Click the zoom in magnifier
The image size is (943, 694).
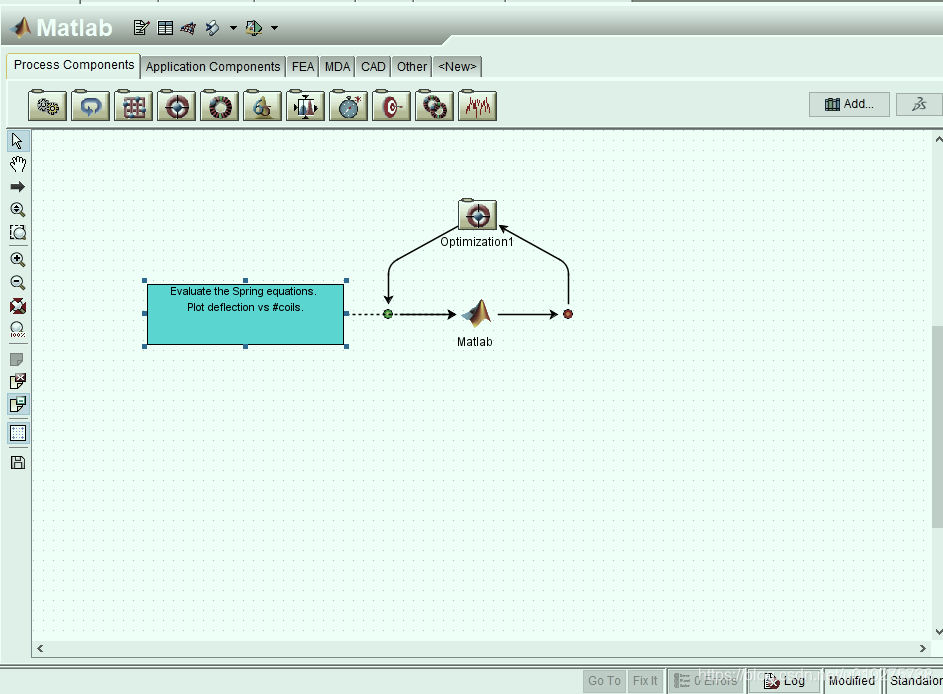pyautogui.click(x=18, y=259)
